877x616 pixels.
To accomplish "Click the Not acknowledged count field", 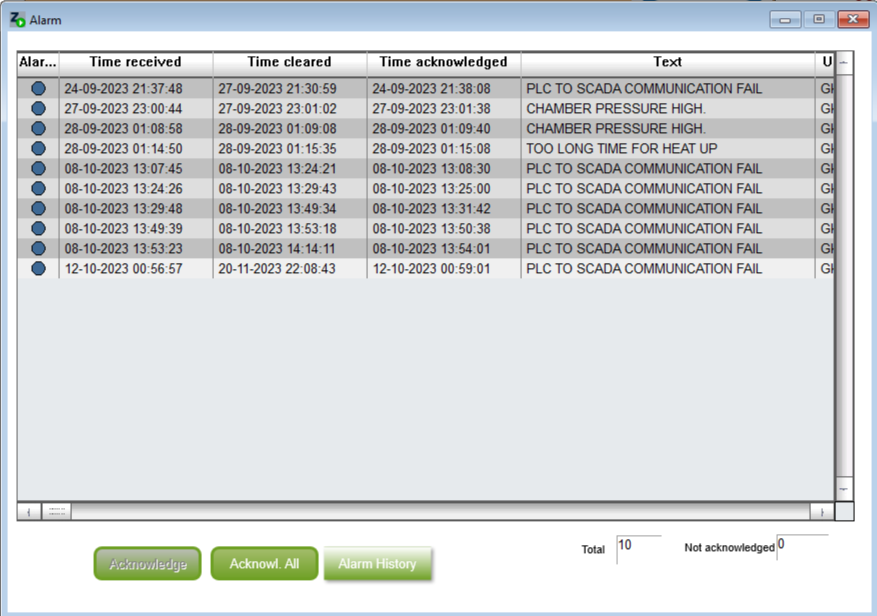I will [x=802, y=547].
